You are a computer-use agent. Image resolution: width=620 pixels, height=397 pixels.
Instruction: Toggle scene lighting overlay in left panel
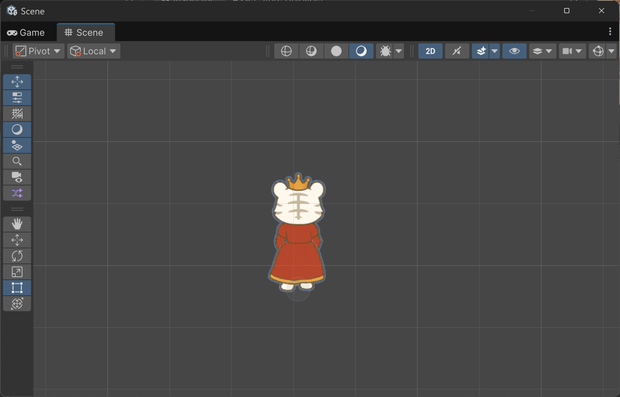pos(17,129)
